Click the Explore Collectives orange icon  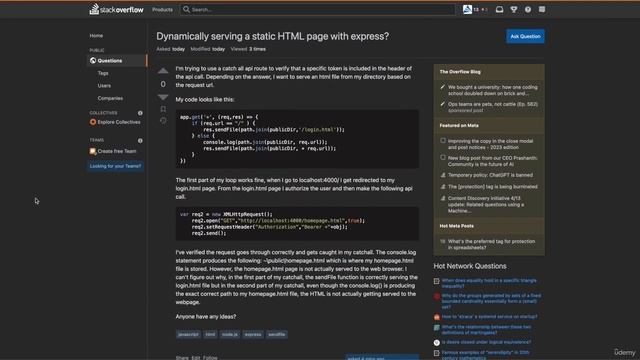93,122
